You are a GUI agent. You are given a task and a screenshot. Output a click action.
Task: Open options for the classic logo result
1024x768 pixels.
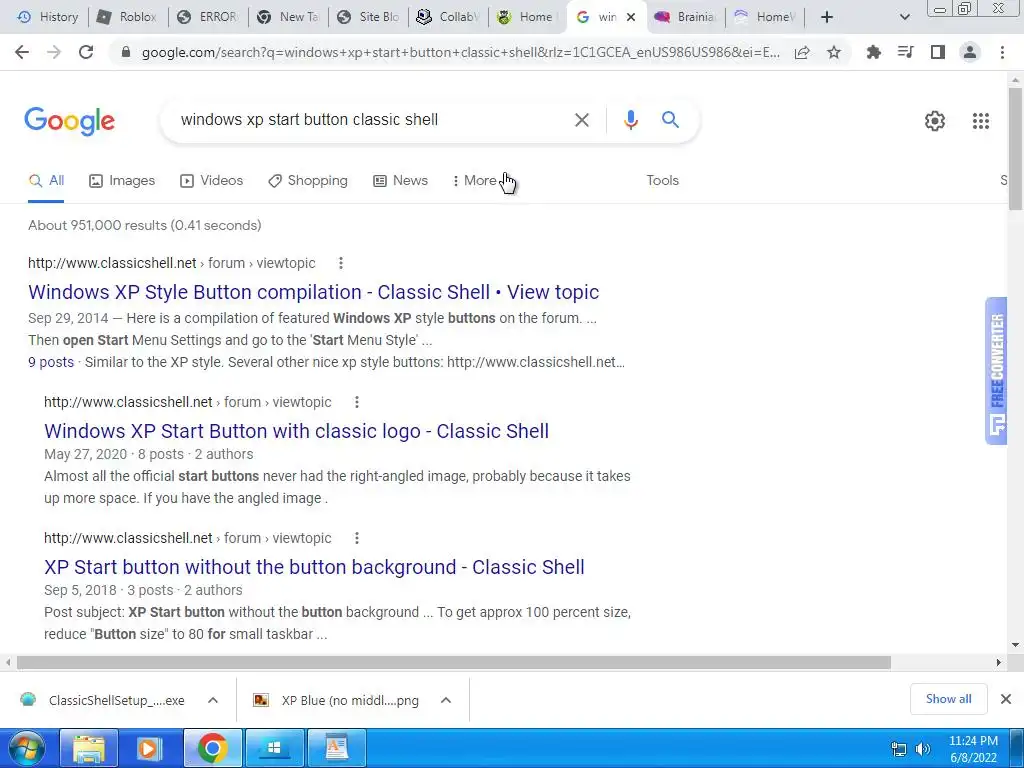[x=357, y=402]
